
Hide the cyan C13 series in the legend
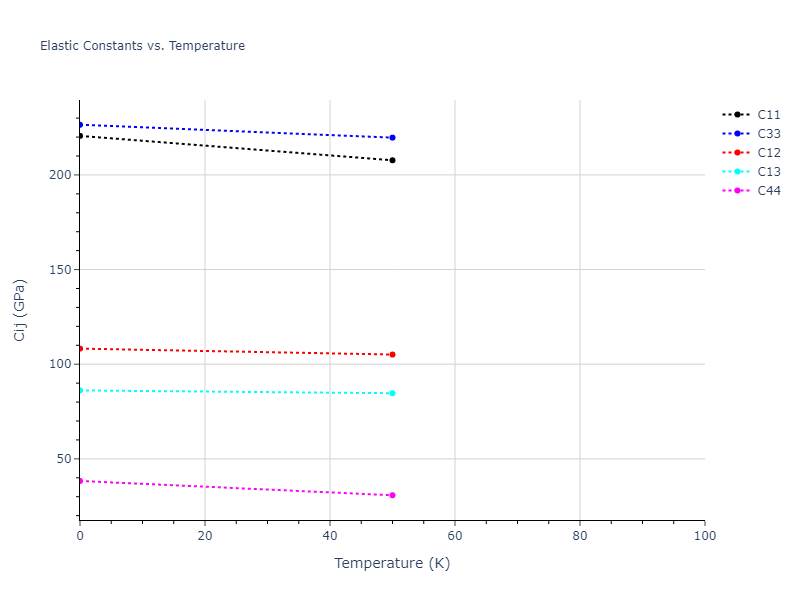tap(768, 172)
